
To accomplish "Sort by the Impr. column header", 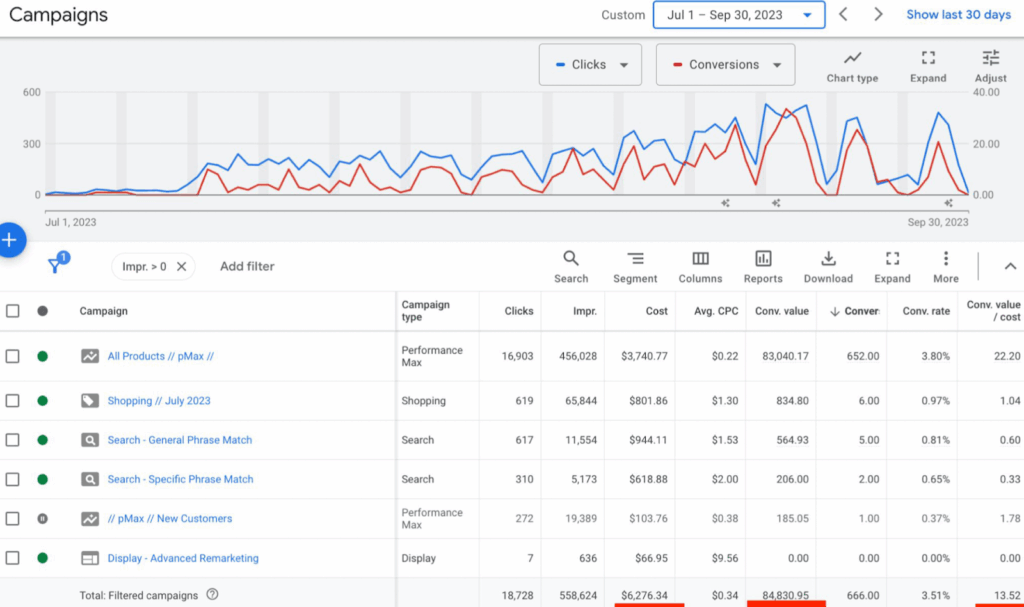I will pos(584,311).
